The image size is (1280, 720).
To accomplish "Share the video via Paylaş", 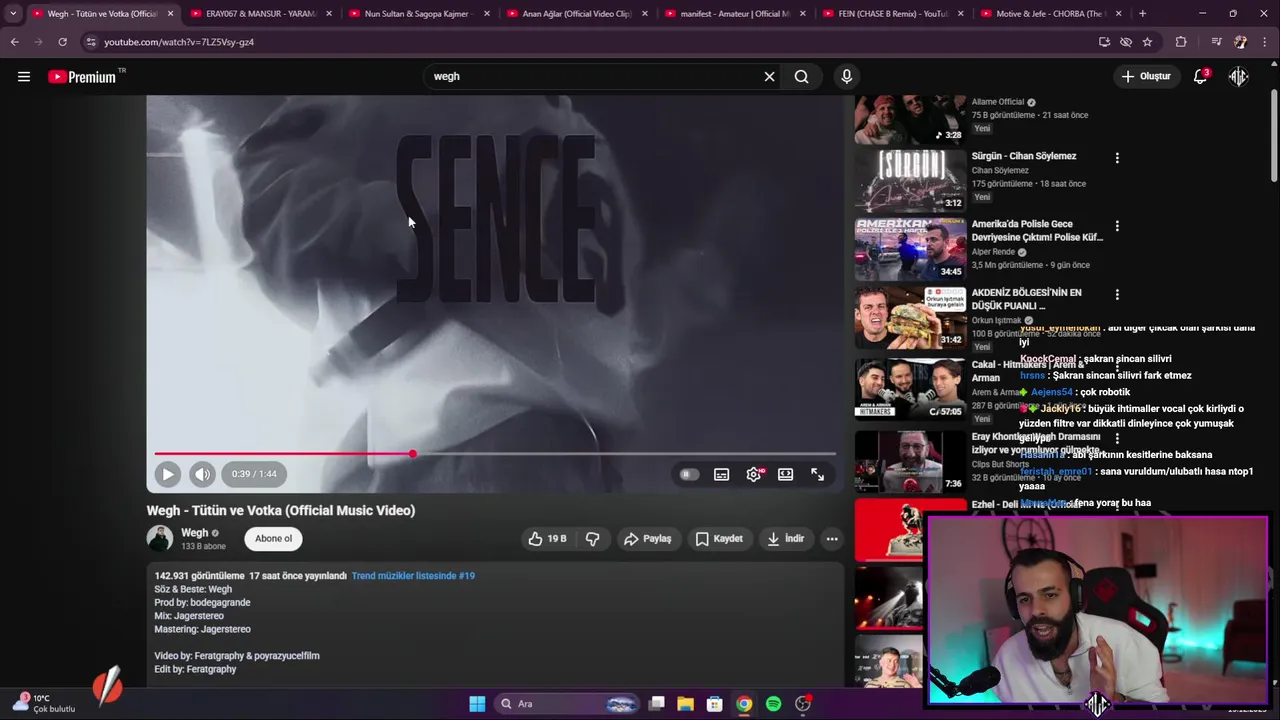I will [x=647, y=538].
